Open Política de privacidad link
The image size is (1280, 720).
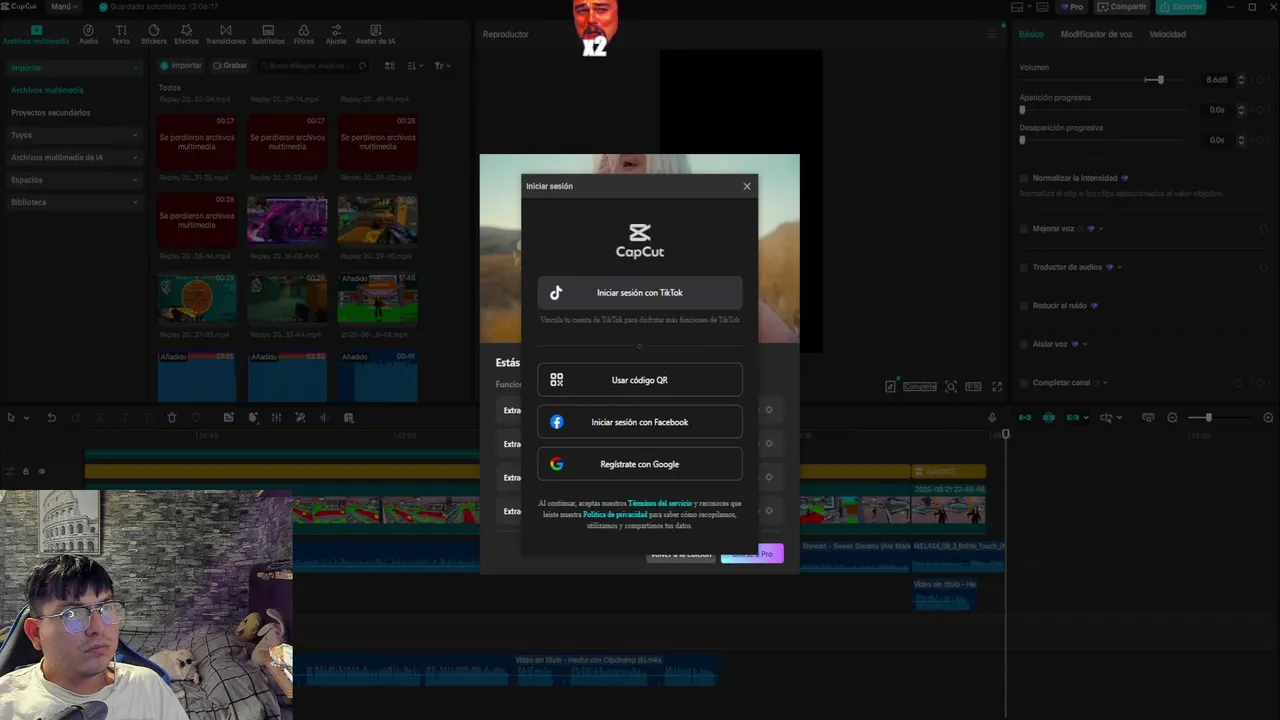615,514
